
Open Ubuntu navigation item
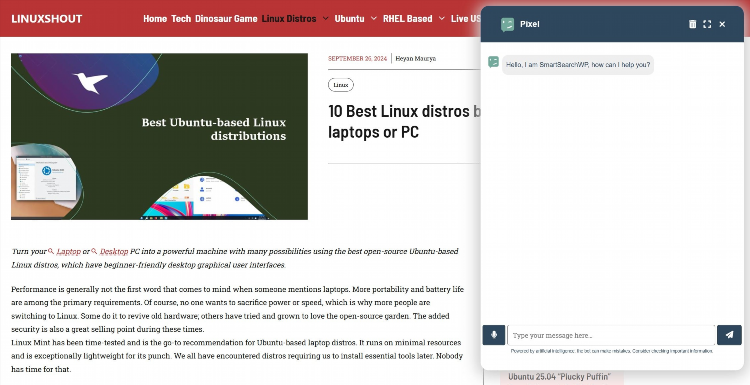(349, 19)
